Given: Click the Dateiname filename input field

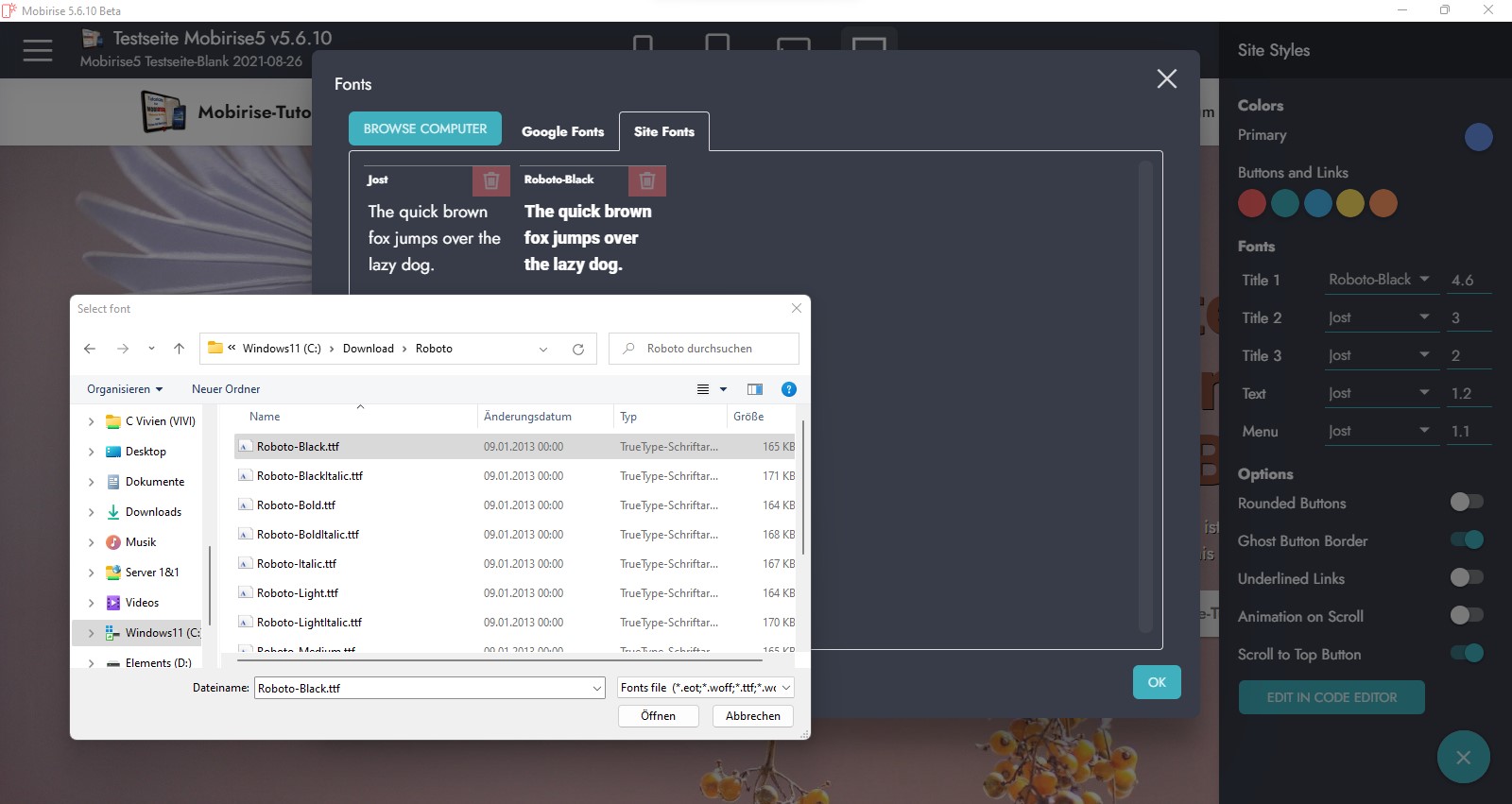Looking at the screenshot, I should point(422,689).
